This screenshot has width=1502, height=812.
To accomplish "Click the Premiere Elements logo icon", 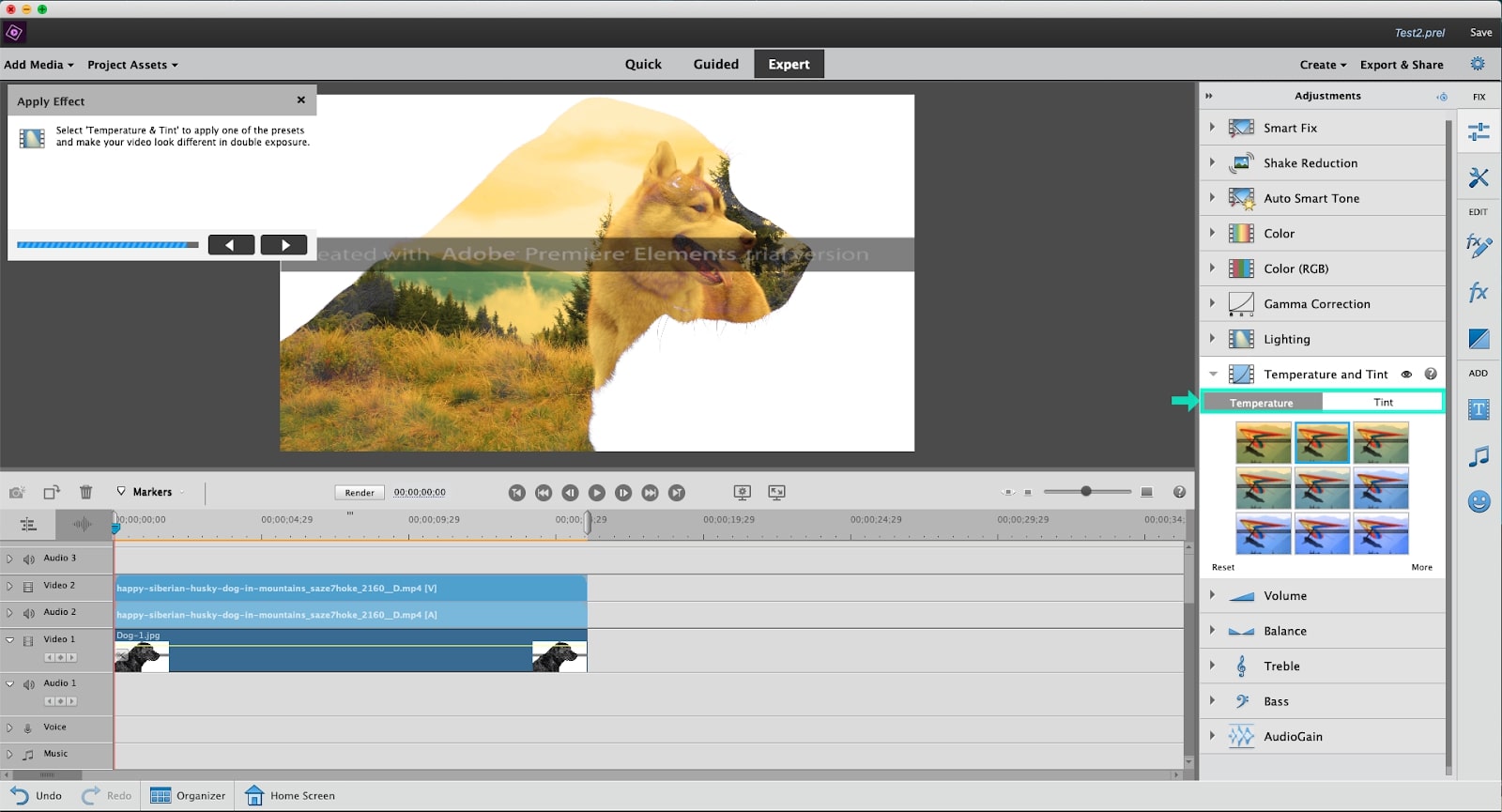I will coord(14,33).
